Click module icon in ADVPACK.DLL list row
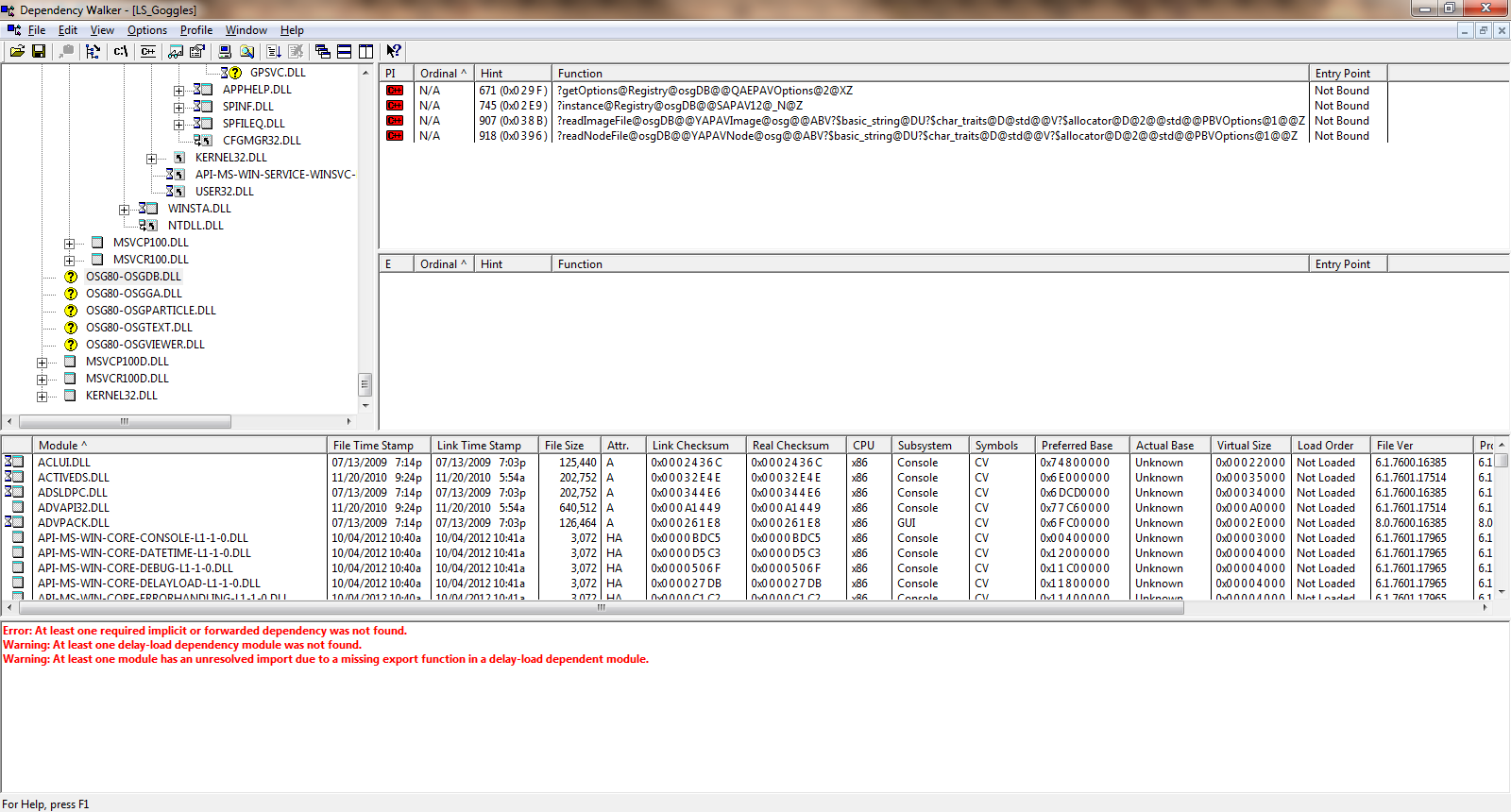Image resolution: width=1511 pixels, height=812 pixels. (14, 522)
